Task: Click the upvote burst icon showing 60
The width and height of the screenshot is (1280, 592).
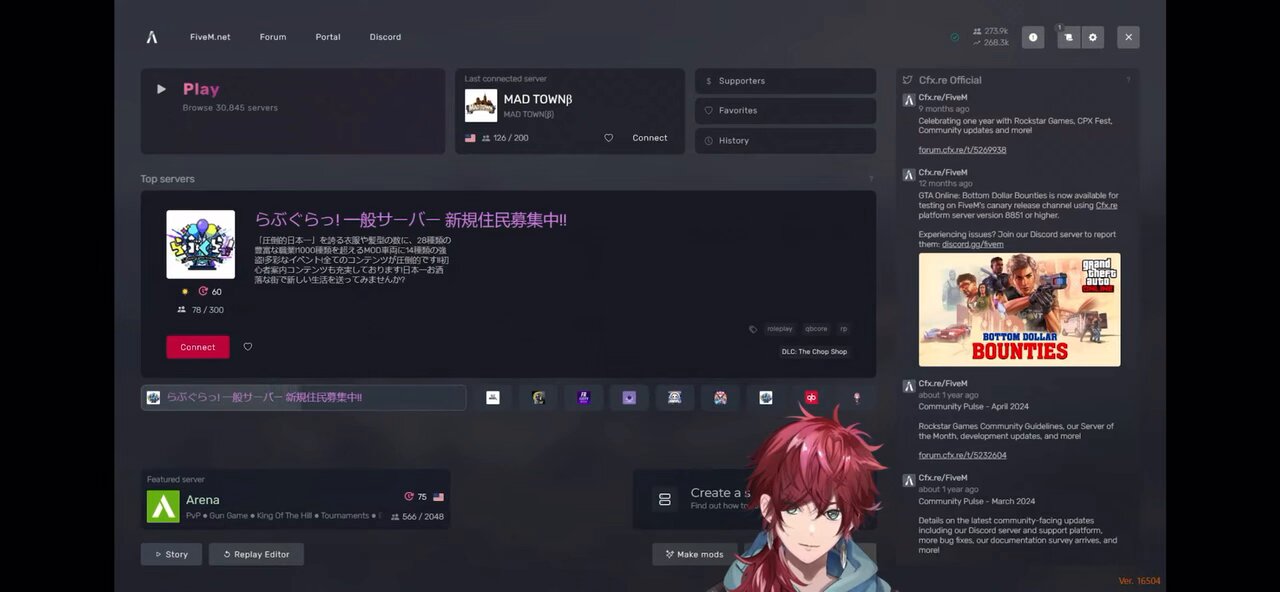Action: 203,292
